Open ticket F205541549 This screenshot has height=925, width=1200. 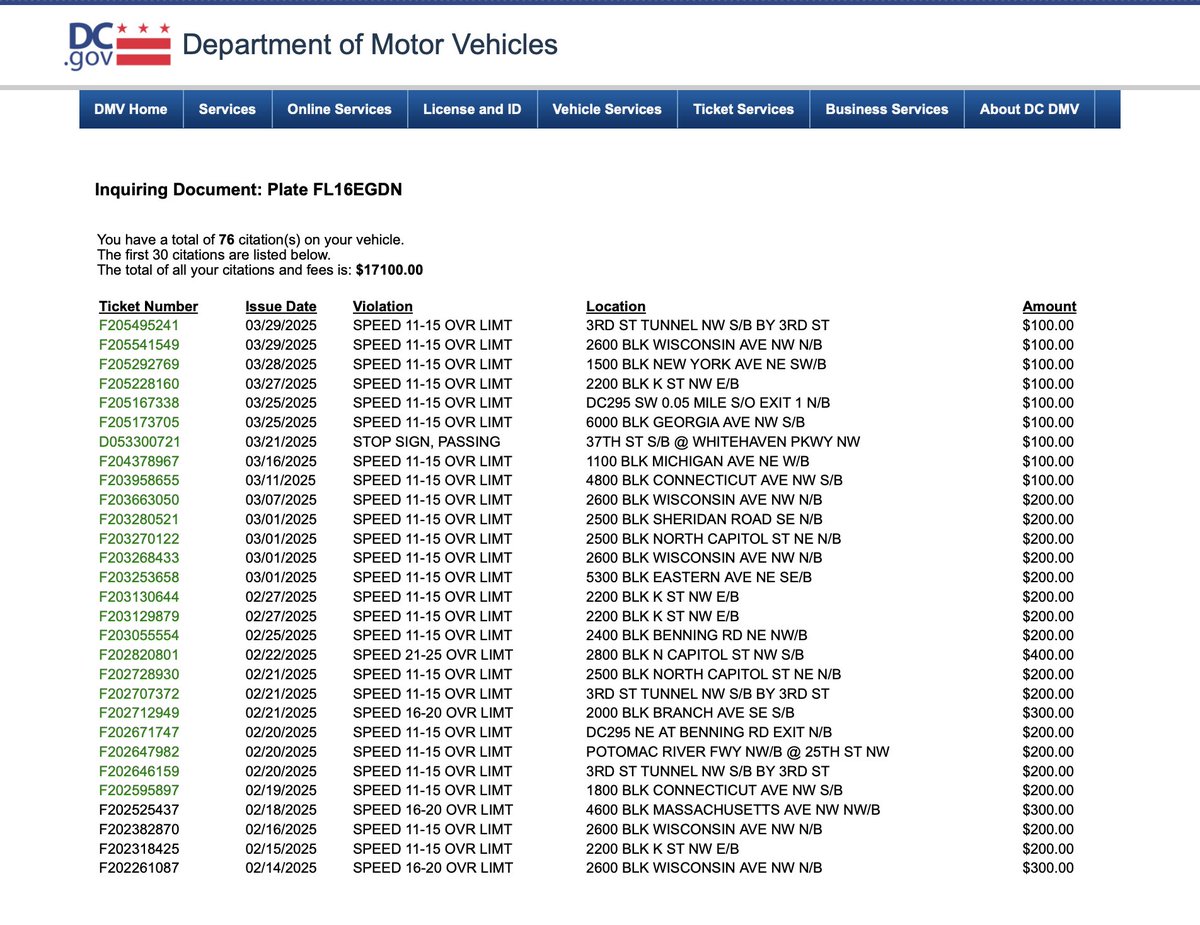(x=139, y=345)
